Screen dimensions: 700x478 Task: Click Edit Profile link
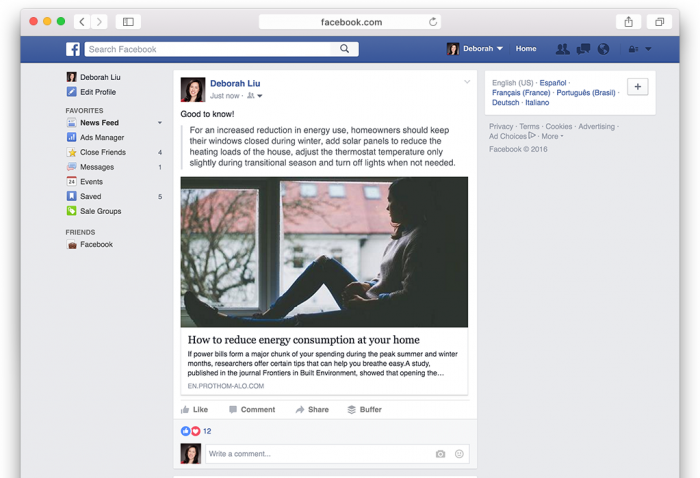[x=98, y=92]
